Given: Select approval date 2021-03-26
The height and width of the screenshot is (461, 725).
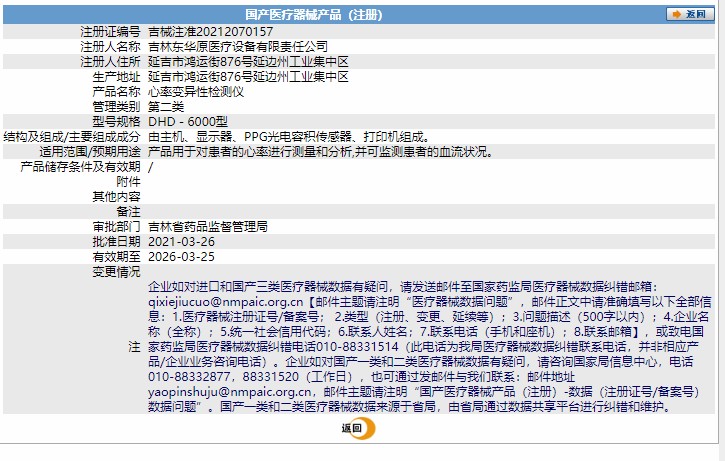Looking at the screenshot, I should pos(181,242).
